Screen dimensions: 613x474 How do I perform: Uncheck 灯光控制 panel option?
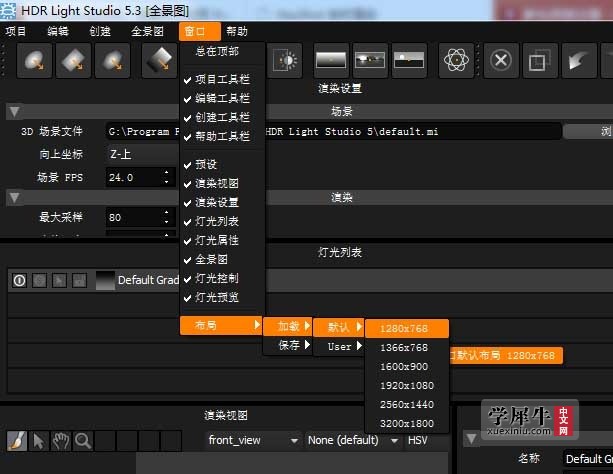point(222,278)
